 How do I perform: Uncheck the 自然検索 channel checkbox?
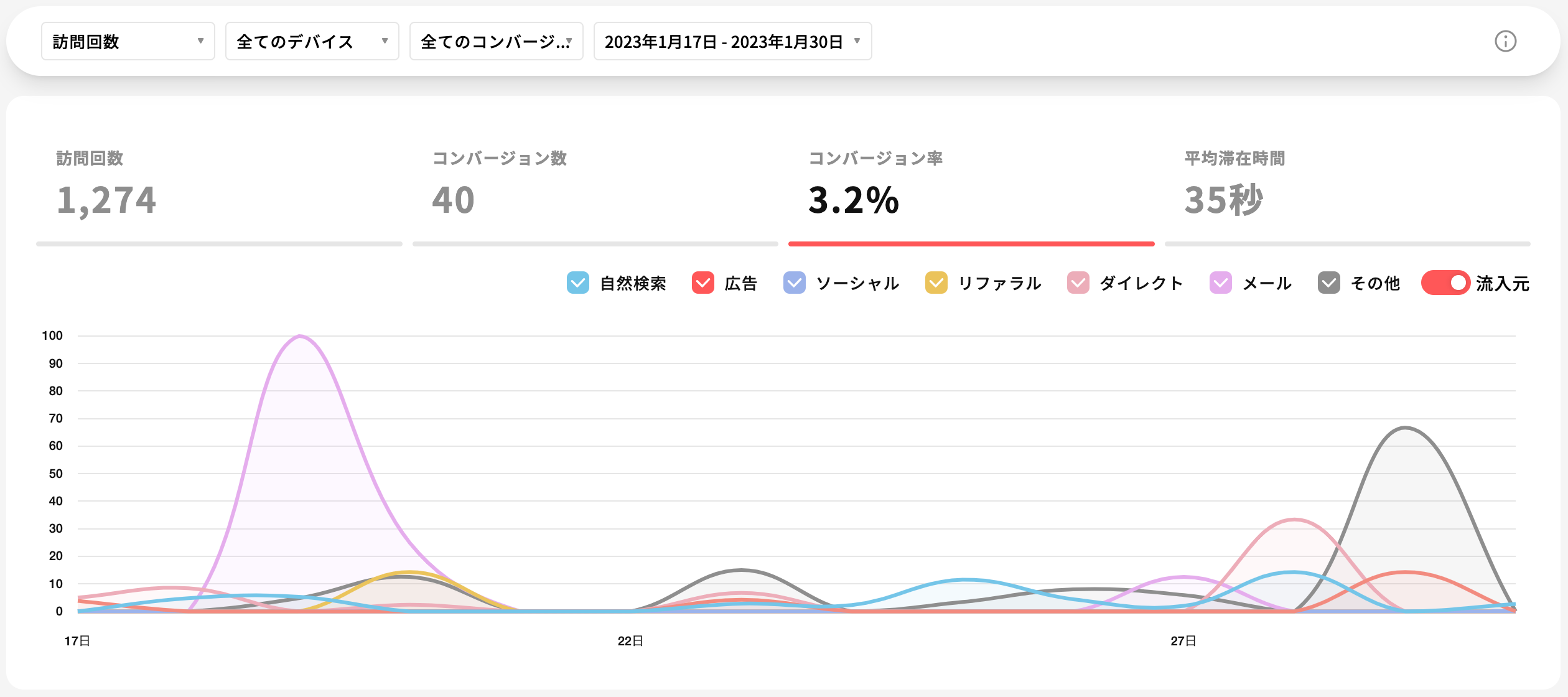pyautogui.click(x=577, y=283)
